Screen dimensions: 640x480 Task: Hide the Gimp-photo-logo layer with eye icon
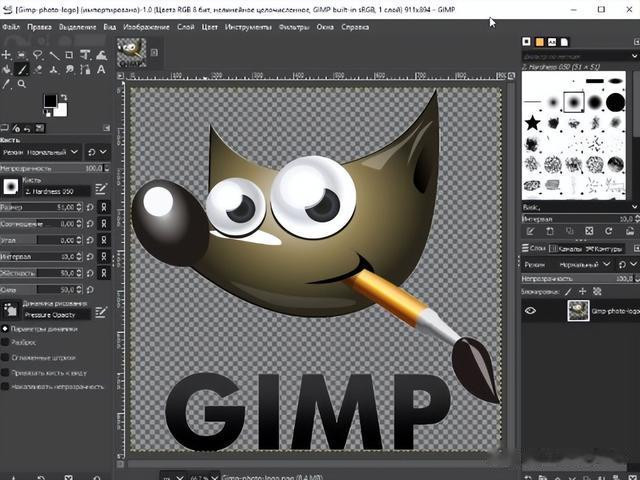531,311
